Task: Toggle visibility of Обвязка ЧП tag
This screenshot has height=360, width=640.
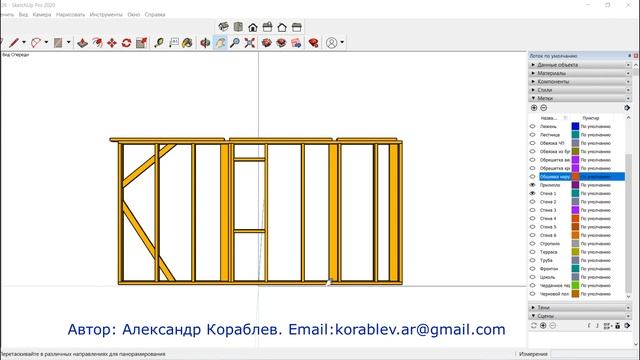Action: tap(533, 143)
